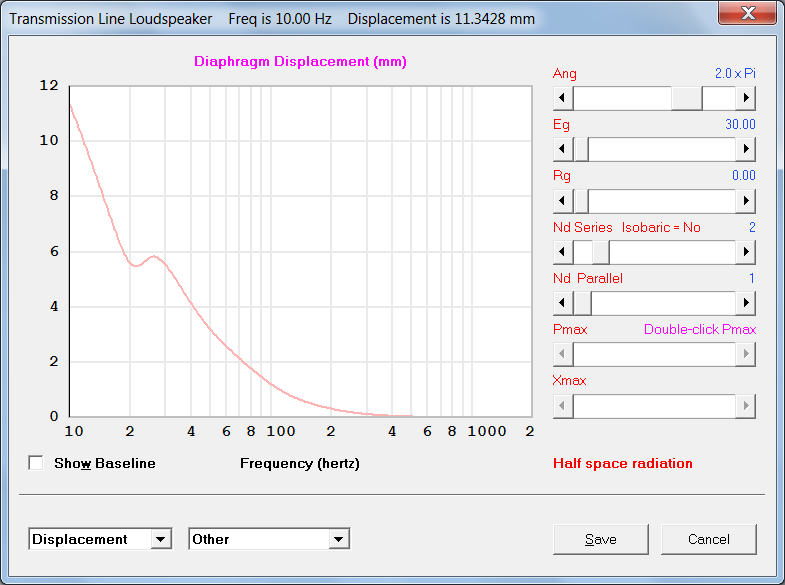785x585 pixels.
Task: Click the Cancel button
Action: click(x=709, y=539)
